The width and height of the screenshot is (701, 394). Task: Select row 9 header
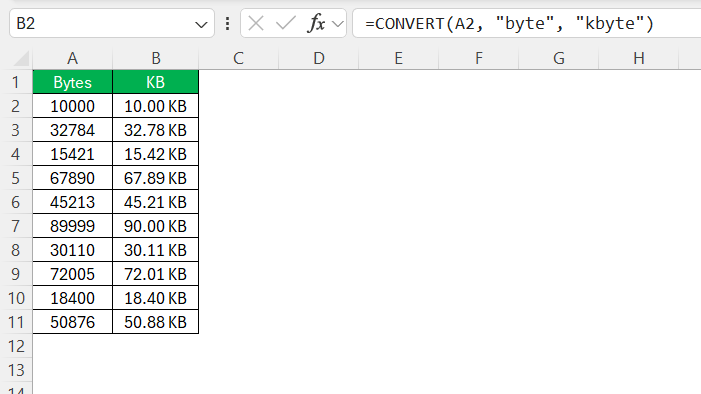coord(16,274)
